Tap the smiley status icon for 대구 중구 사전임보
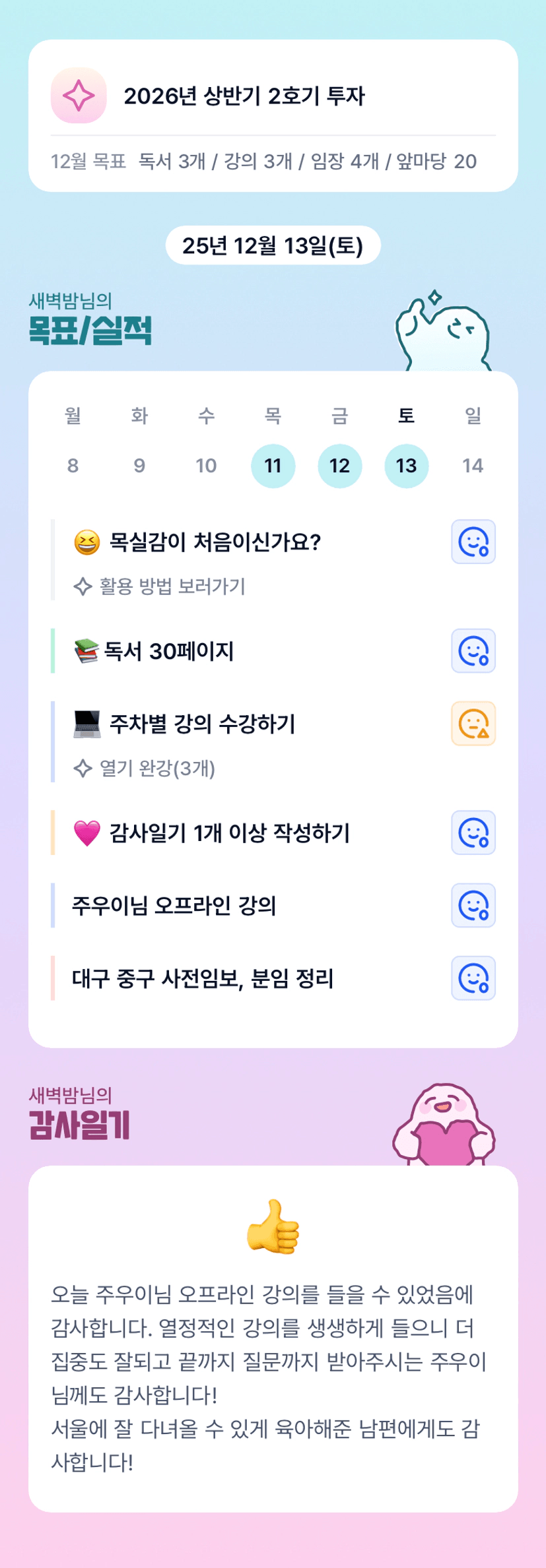The image size is (546, 1568). click(473, 978)
